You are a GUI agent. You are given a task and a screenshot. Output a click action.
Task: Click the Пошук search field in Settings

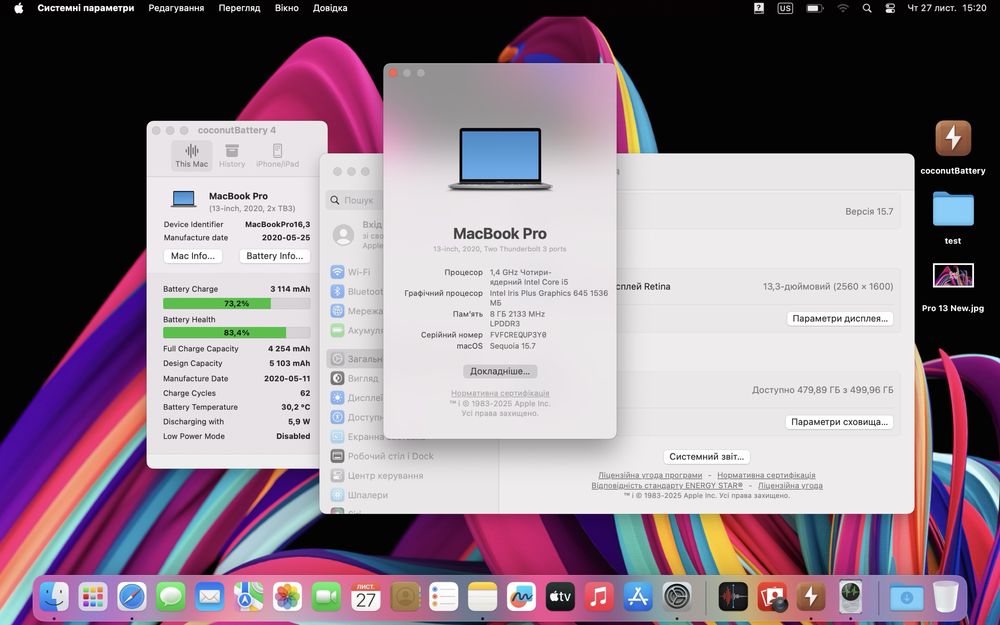[355, 200]
